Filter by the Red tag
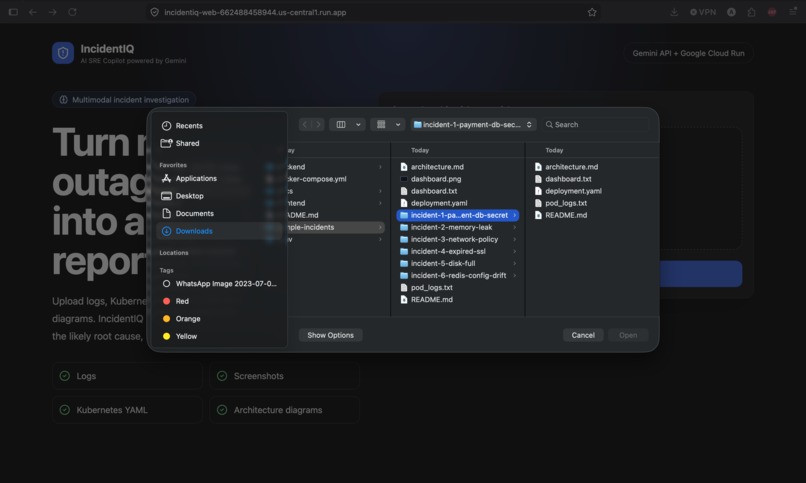 tap(176, 301)
